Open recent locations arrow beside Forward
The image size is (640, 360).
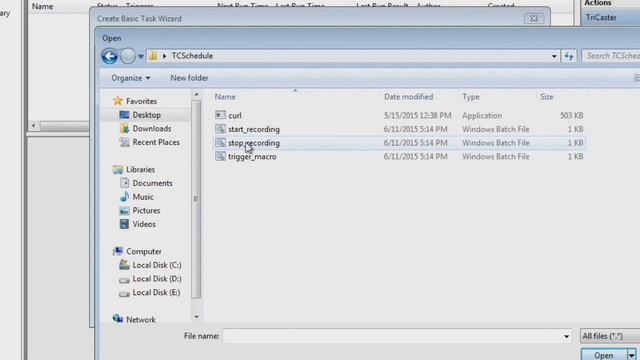[141, 56]
